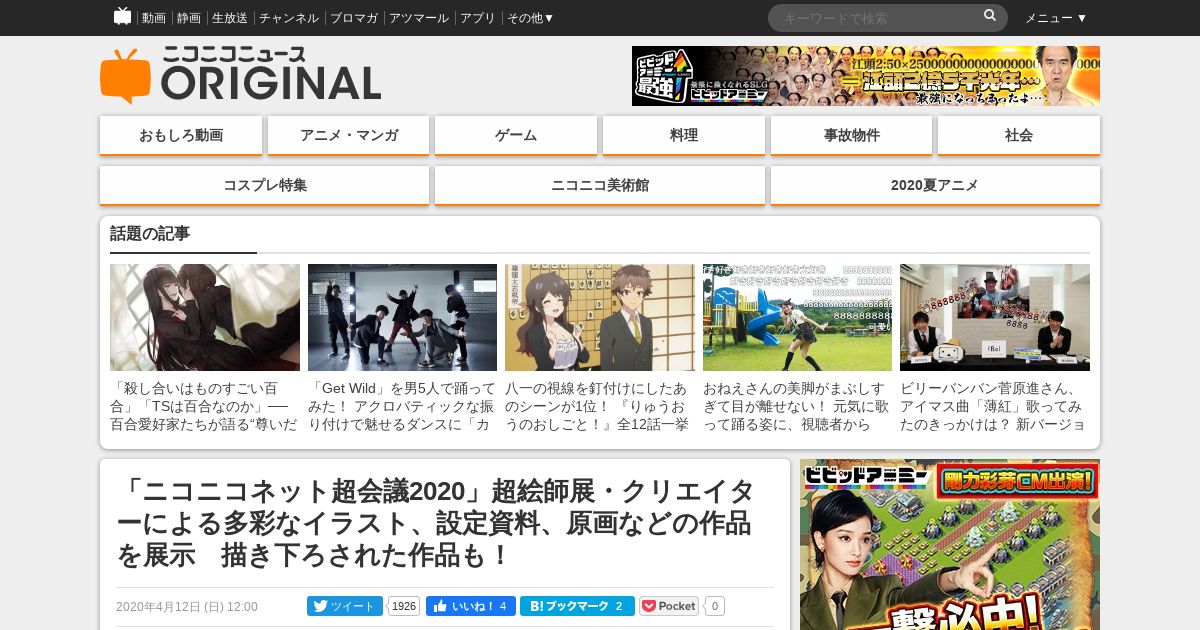This screenshot has width=1200, height=630.
Task: Open the shogi anime thumbnail
Action: (x=600, y=318)
